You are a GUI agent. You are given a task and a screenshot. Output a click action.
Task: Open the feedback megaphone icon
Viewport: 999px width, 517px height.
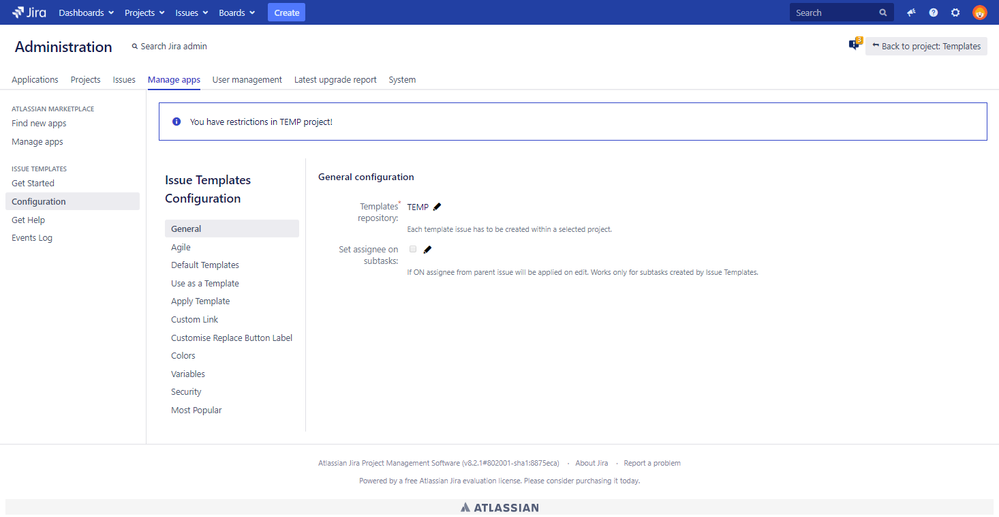pyautogui.click(x=911, y=13)
